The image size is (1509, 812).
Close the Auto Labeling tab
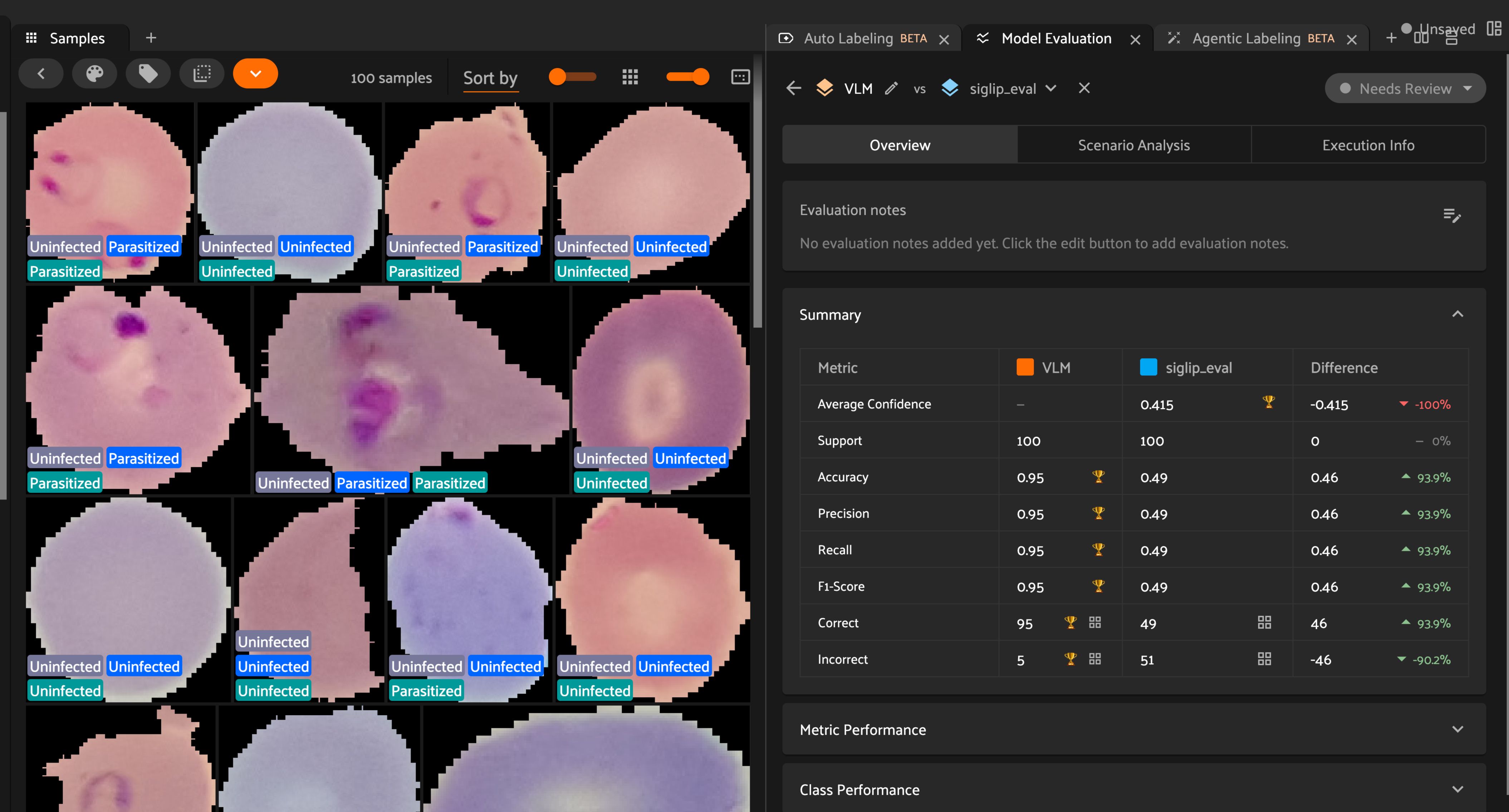tap(944, 40)
